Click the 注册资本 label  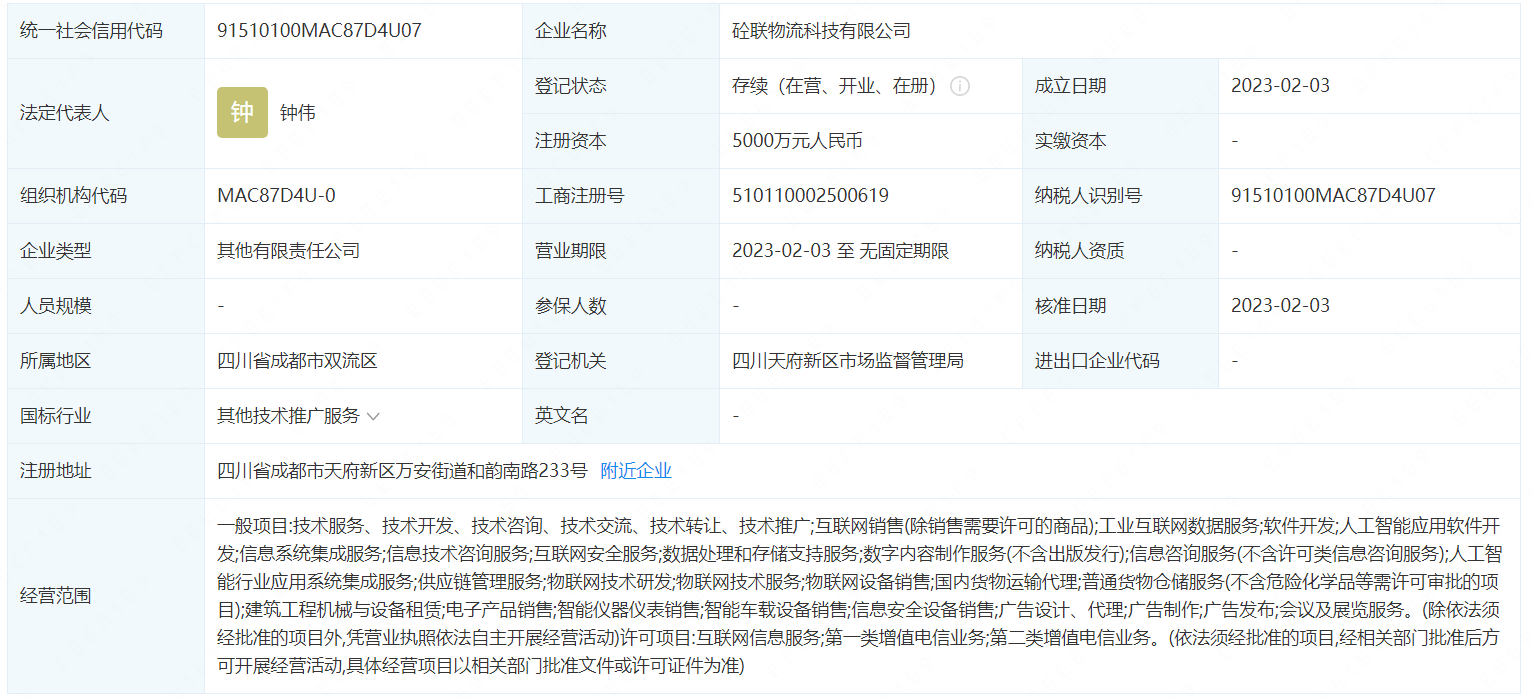tap(571, 141)
